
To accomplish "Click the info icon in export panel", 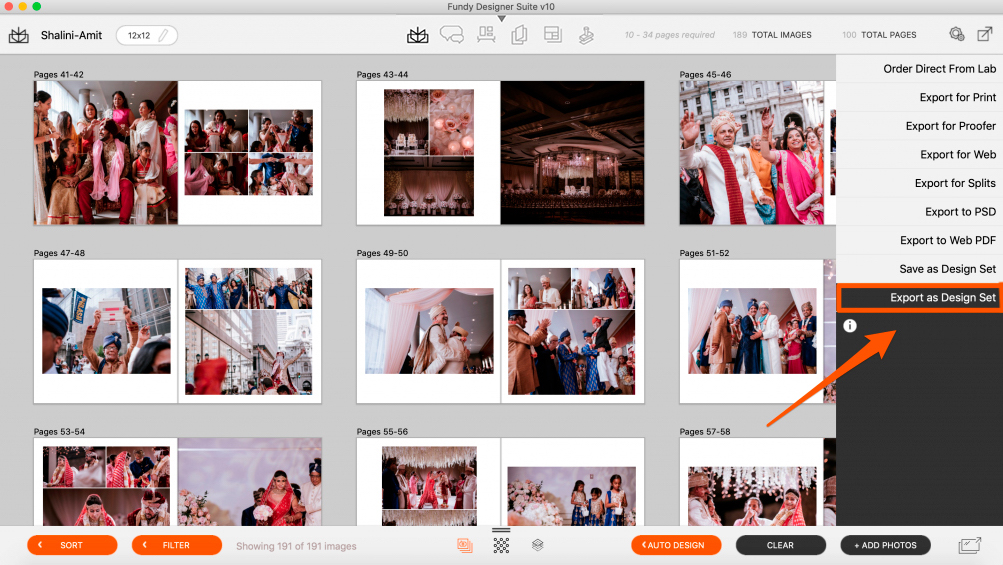I will (850, 326).
